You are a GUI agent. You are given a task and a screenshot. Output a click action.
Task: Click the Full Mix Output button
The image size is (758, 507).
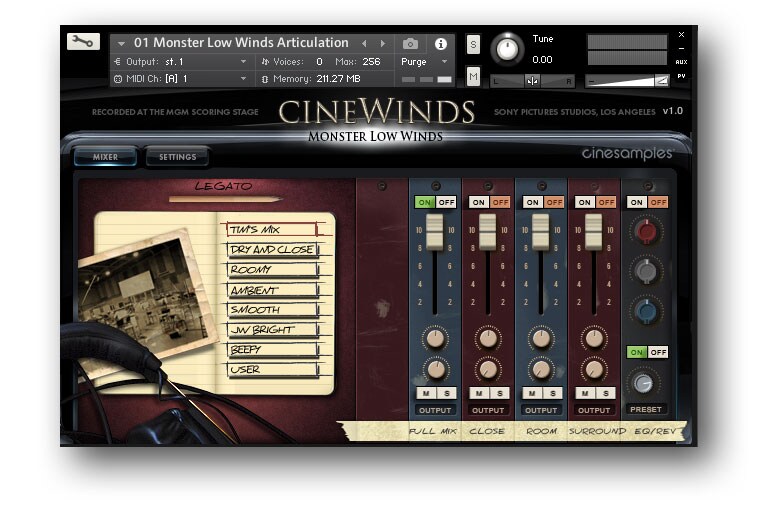pyautogui.click(x=435, y=410)
